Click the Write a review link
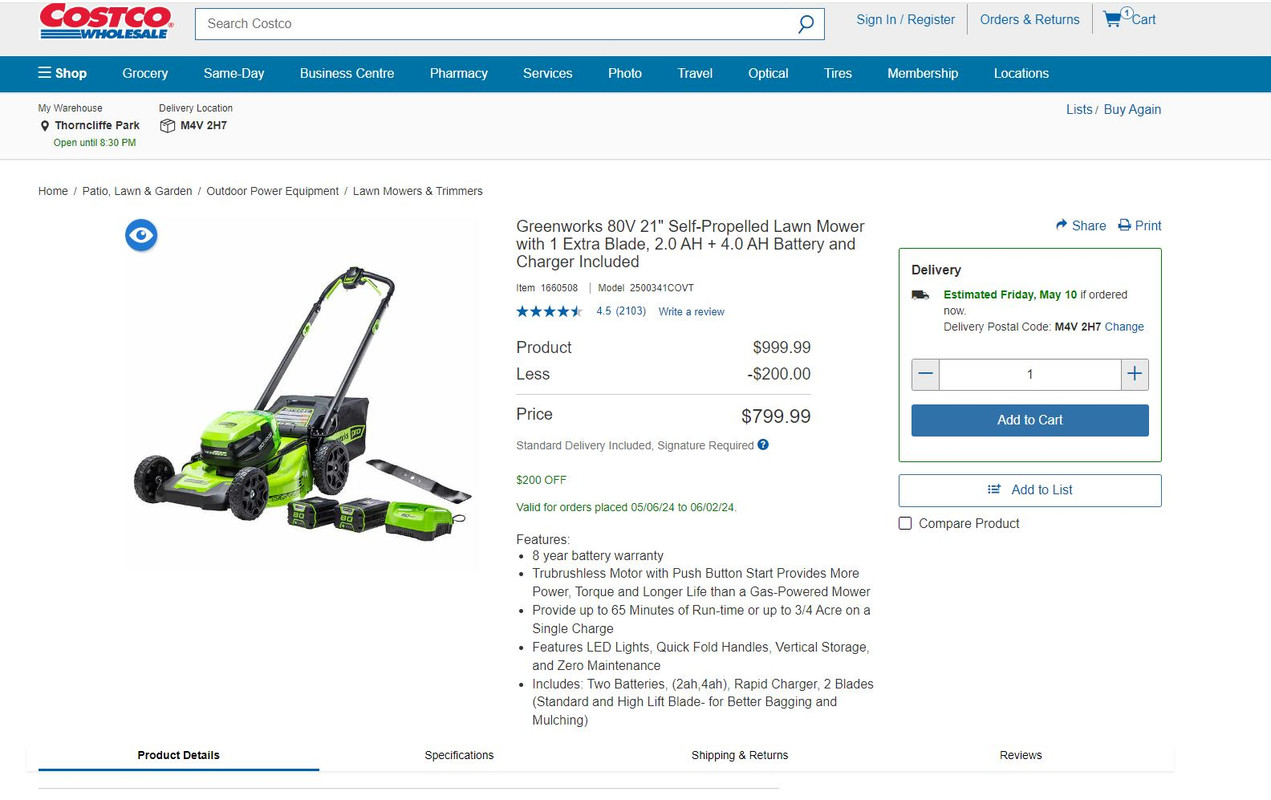 point(691,312)
